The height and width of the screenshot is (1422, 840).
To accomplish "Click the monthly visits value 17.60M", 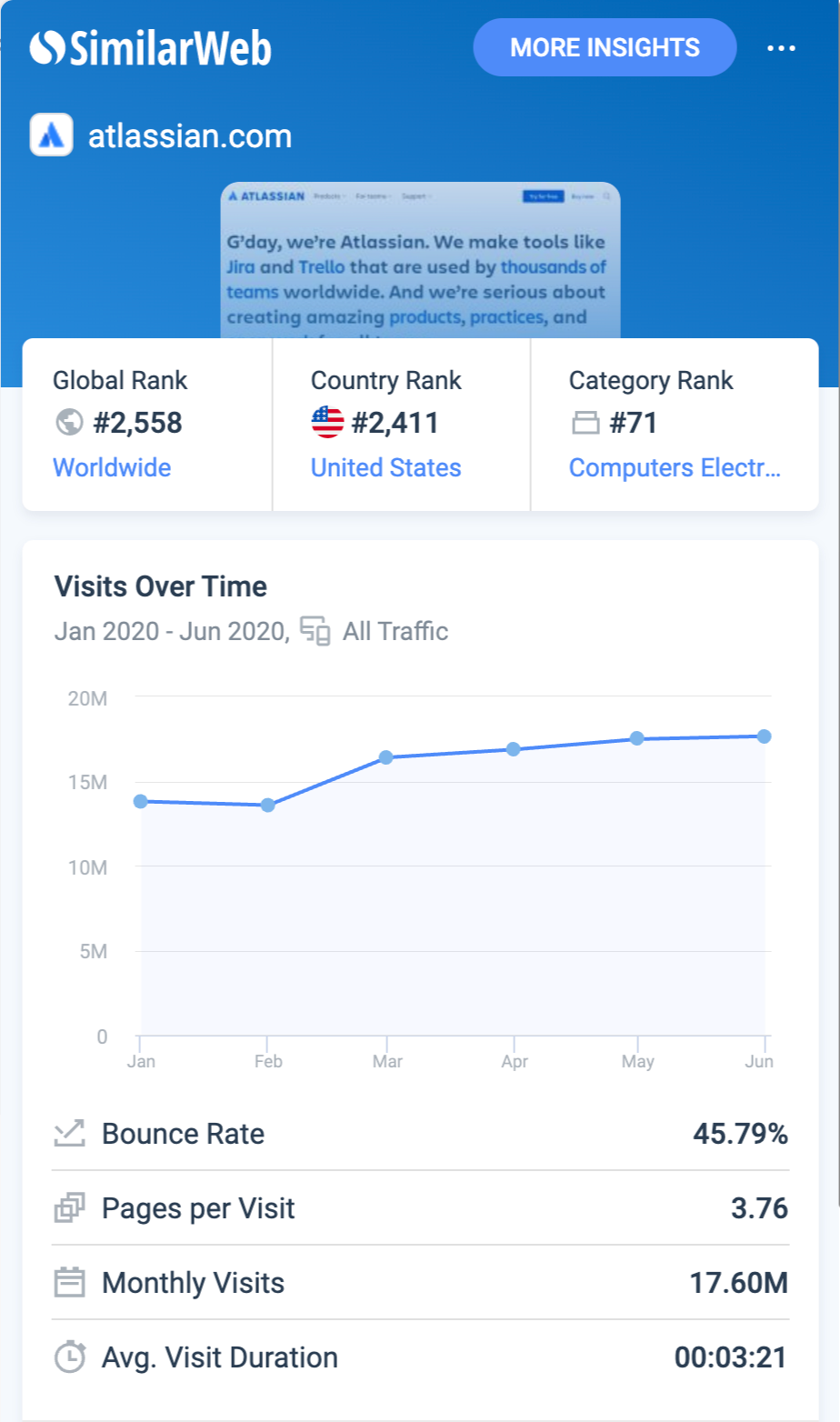I will point(738,1283).
